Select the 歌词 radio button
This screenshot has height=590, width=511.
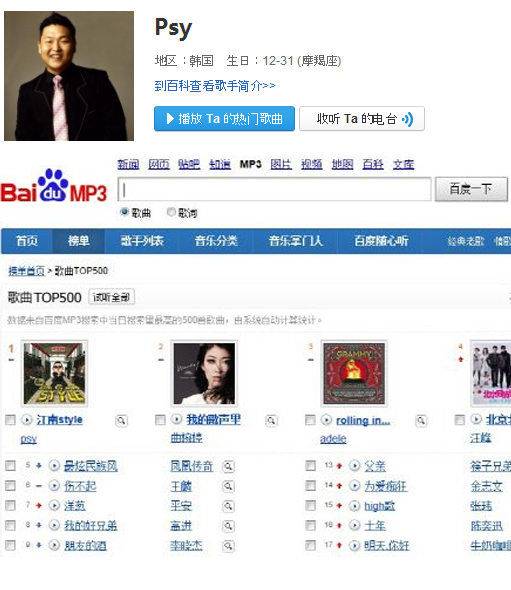pyautogui.click(x=171, y=212)
